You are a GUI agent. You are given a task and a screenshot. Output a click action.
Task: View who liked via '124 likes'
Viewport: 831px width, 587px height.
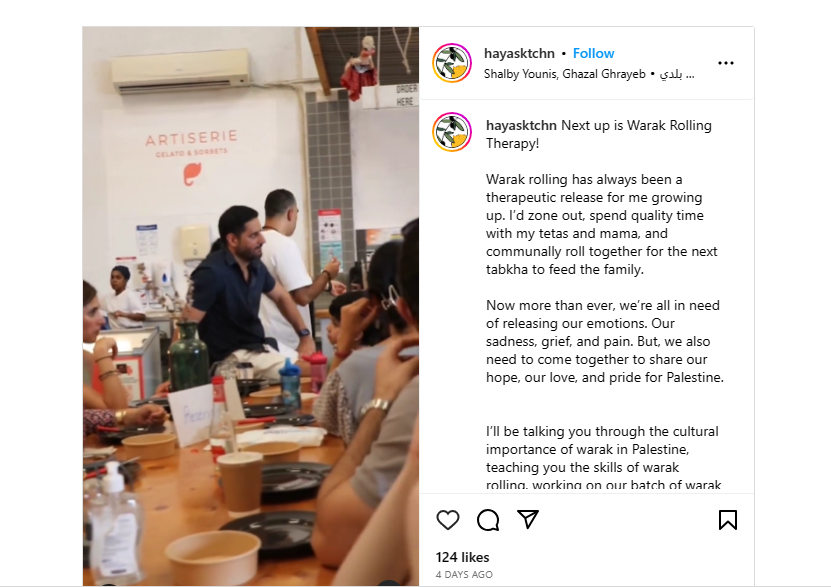(x=462, y=557)
